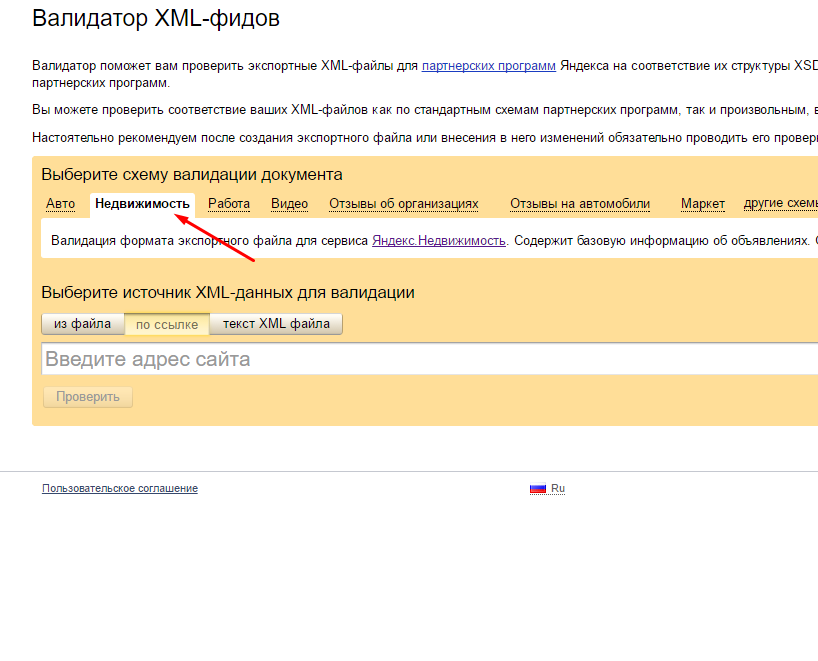Screen dimensions: 818x661
Task: Switch to the Работа schema tab
Action: (229, 203)
